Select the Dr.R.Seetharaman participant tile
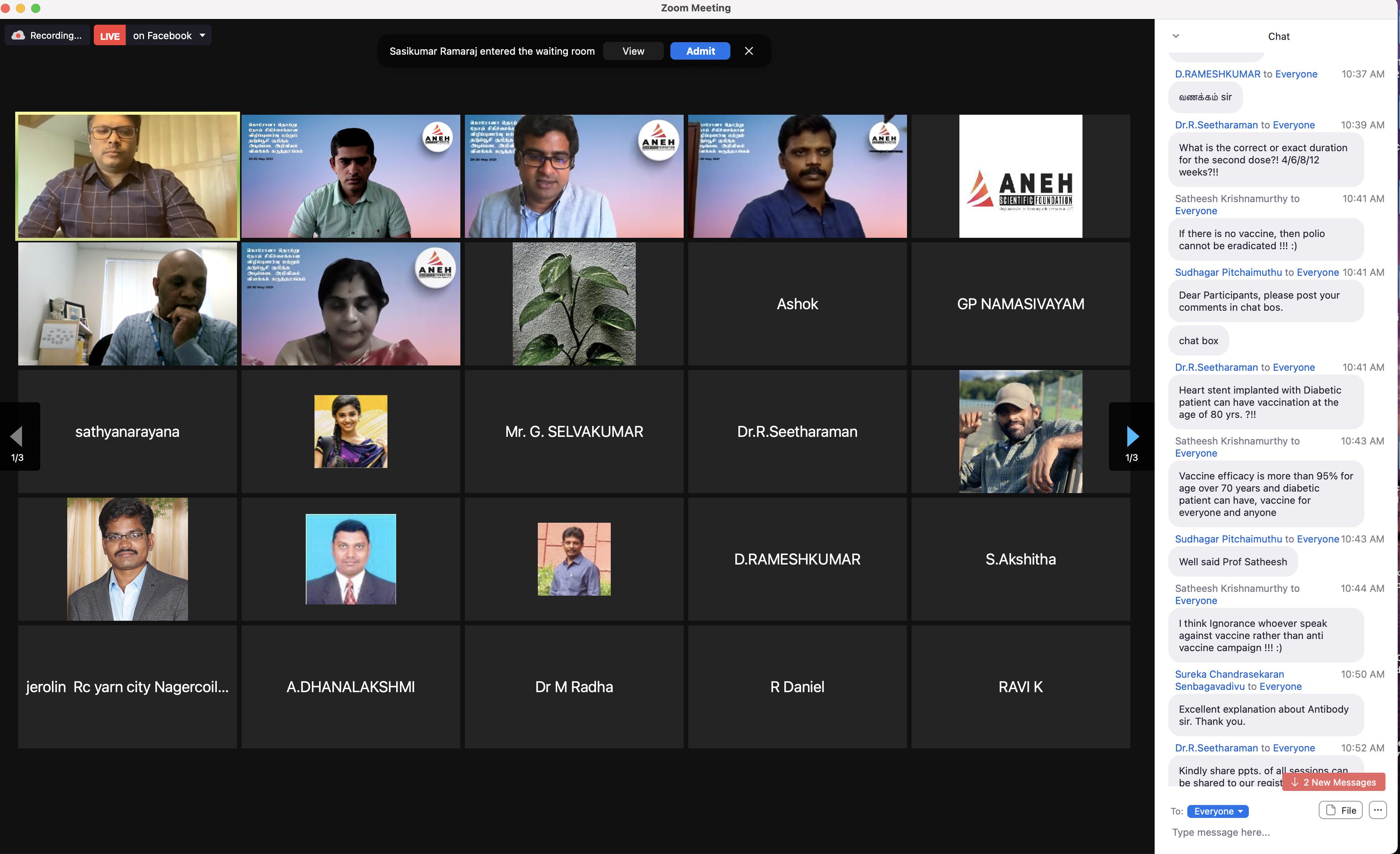 tap(797, 432)
